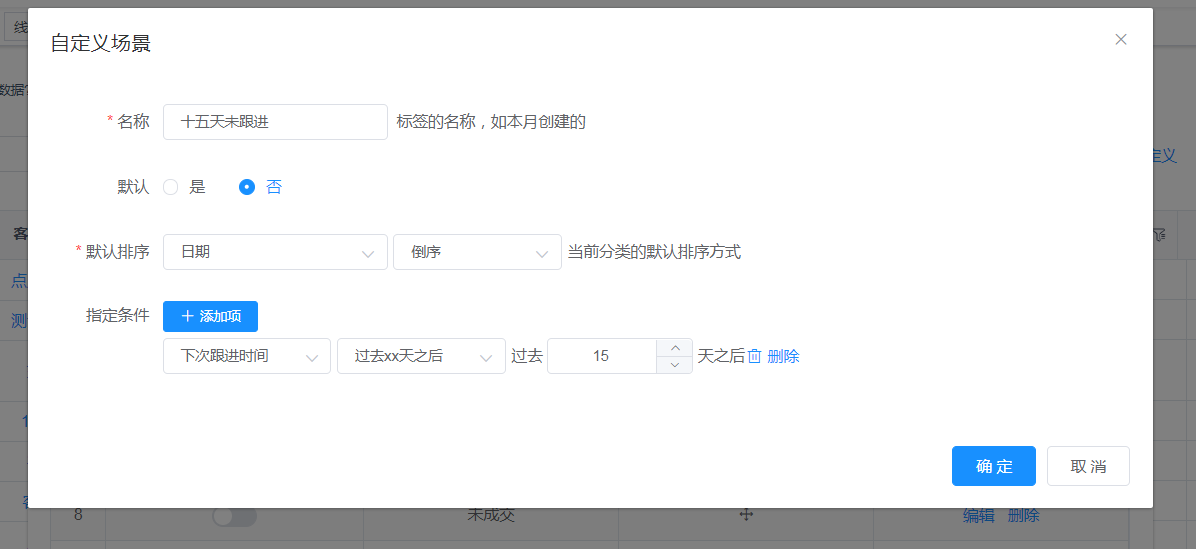The width and height of the screenshot is (1196, 549).
Task: Click the 名称 text field
Action: click(x=275, y=122)
